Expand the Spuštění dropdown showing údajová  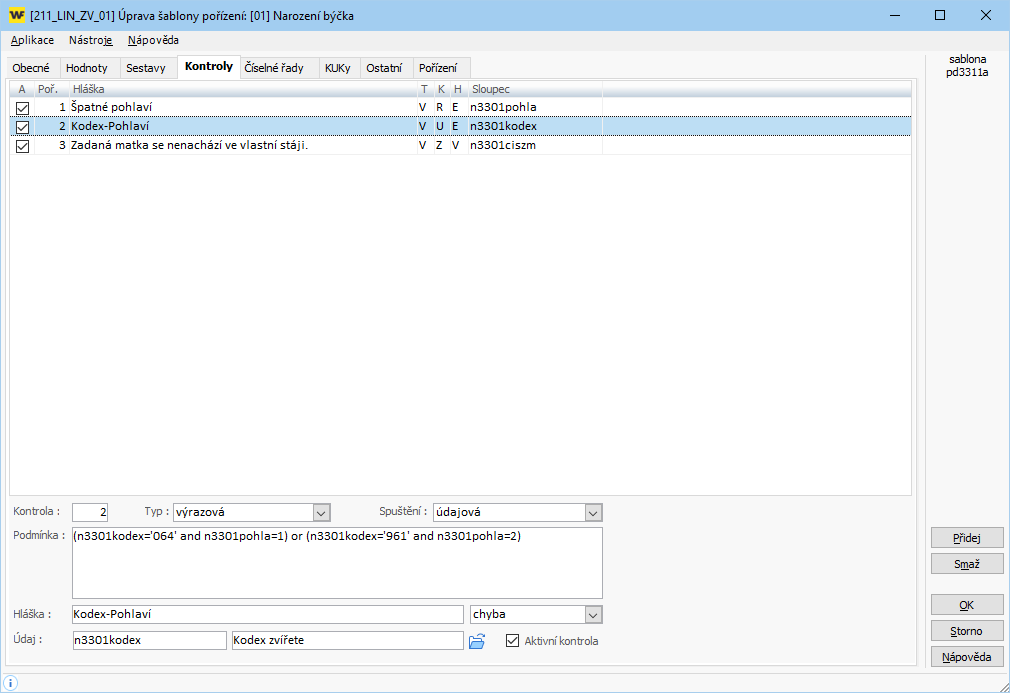593,512
